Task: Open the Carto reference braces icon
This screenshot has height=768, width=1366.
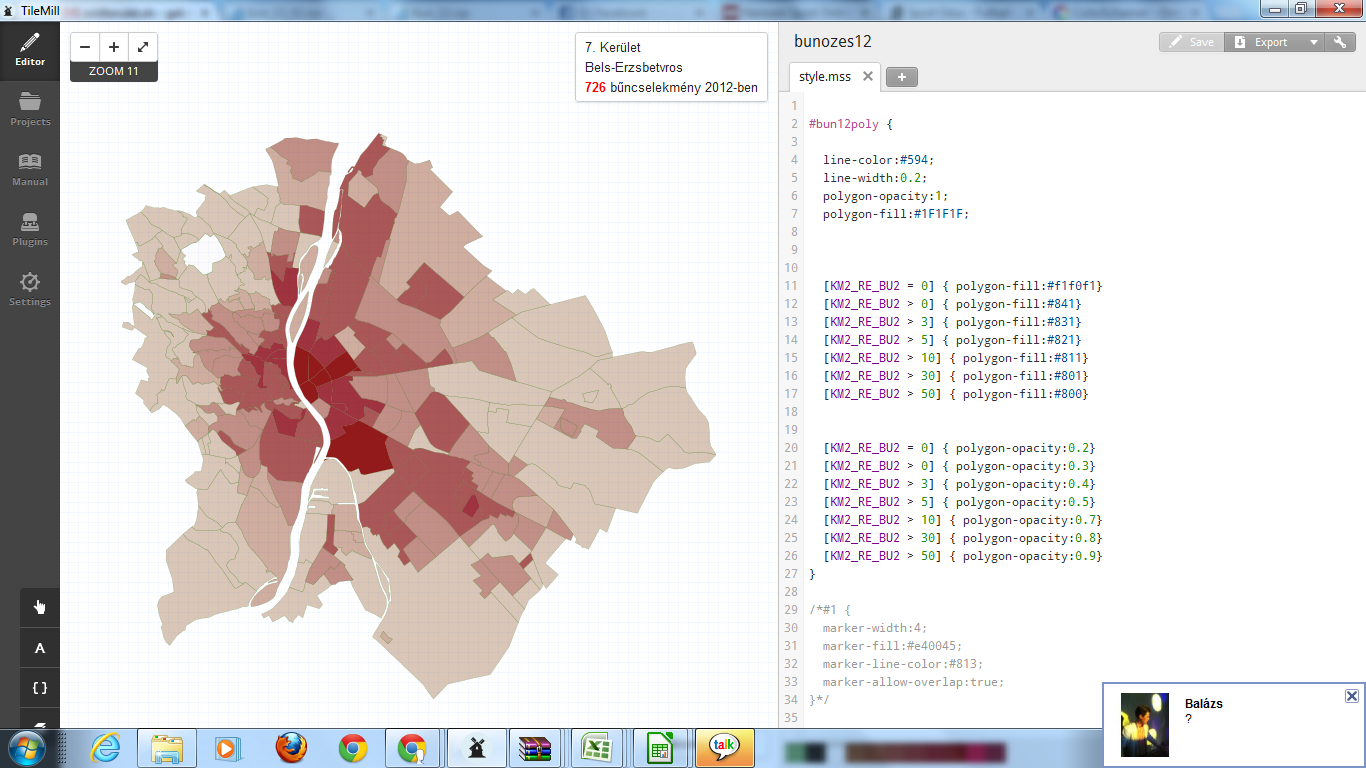Action: pyautogui.click(x=40, y=688)
